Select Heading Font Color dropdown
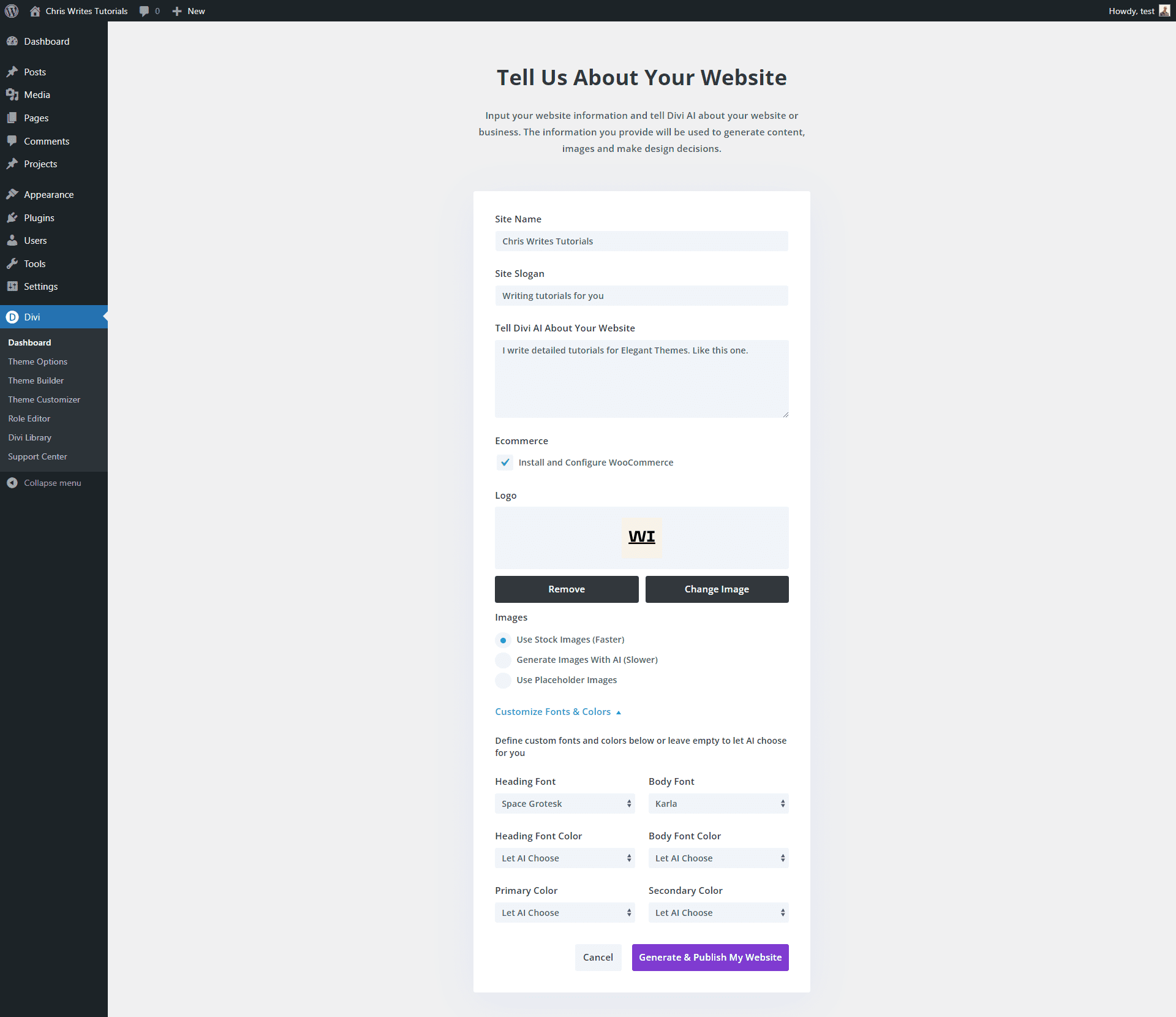 click(565, 858)
